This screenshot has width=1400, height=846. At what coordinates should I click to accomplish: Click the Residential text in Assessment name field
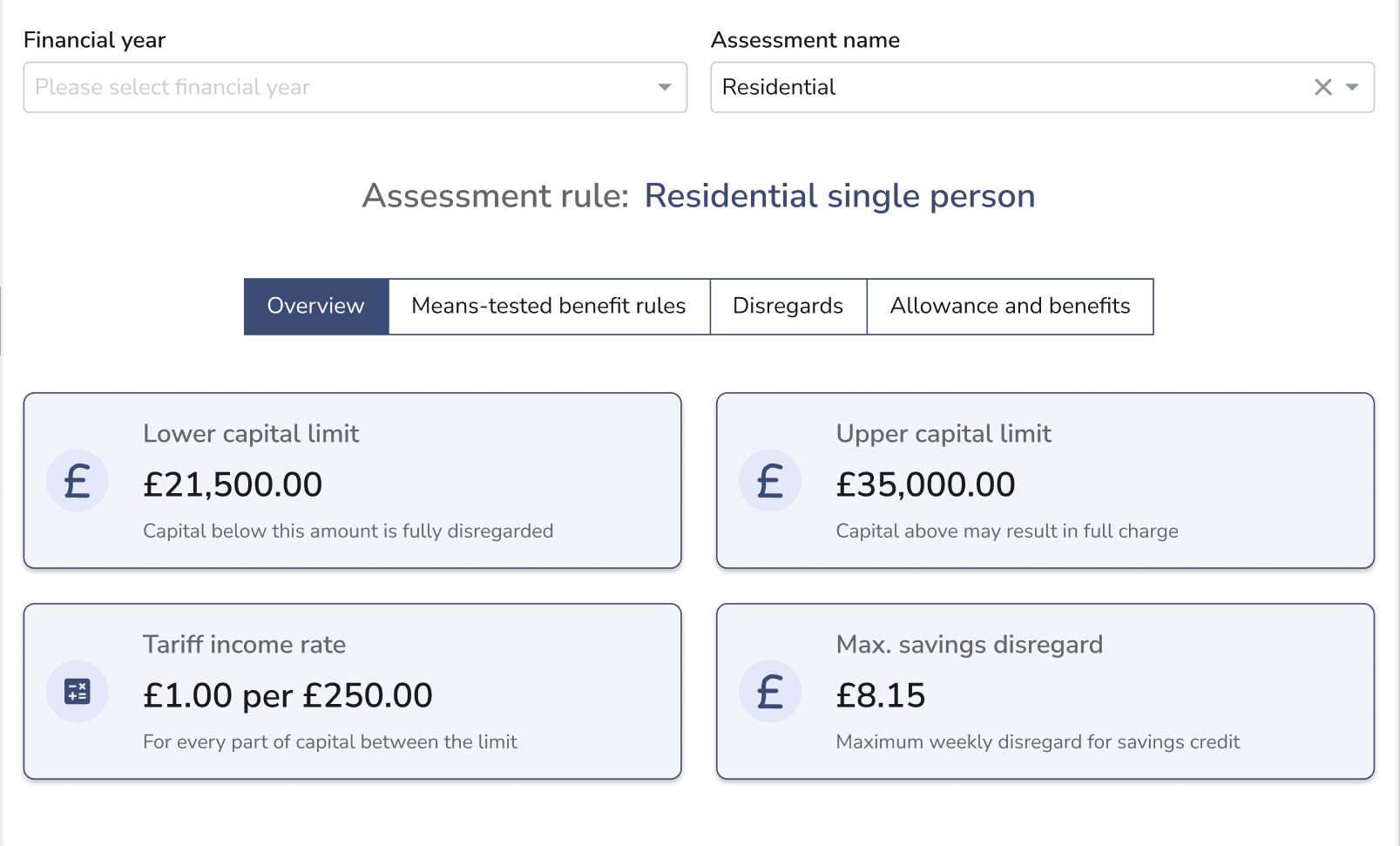pos(779,87)
